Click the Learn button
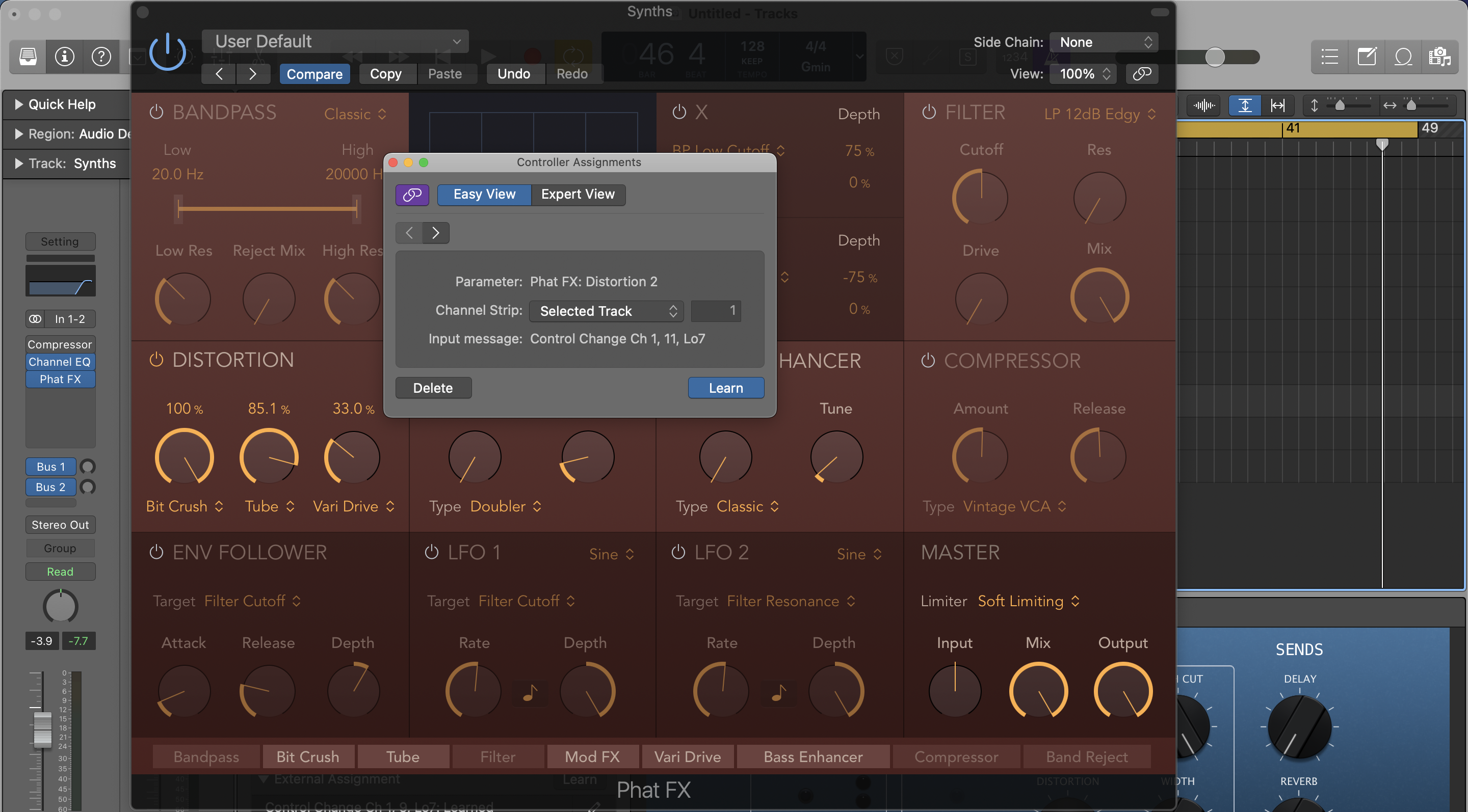 [725, 387]
